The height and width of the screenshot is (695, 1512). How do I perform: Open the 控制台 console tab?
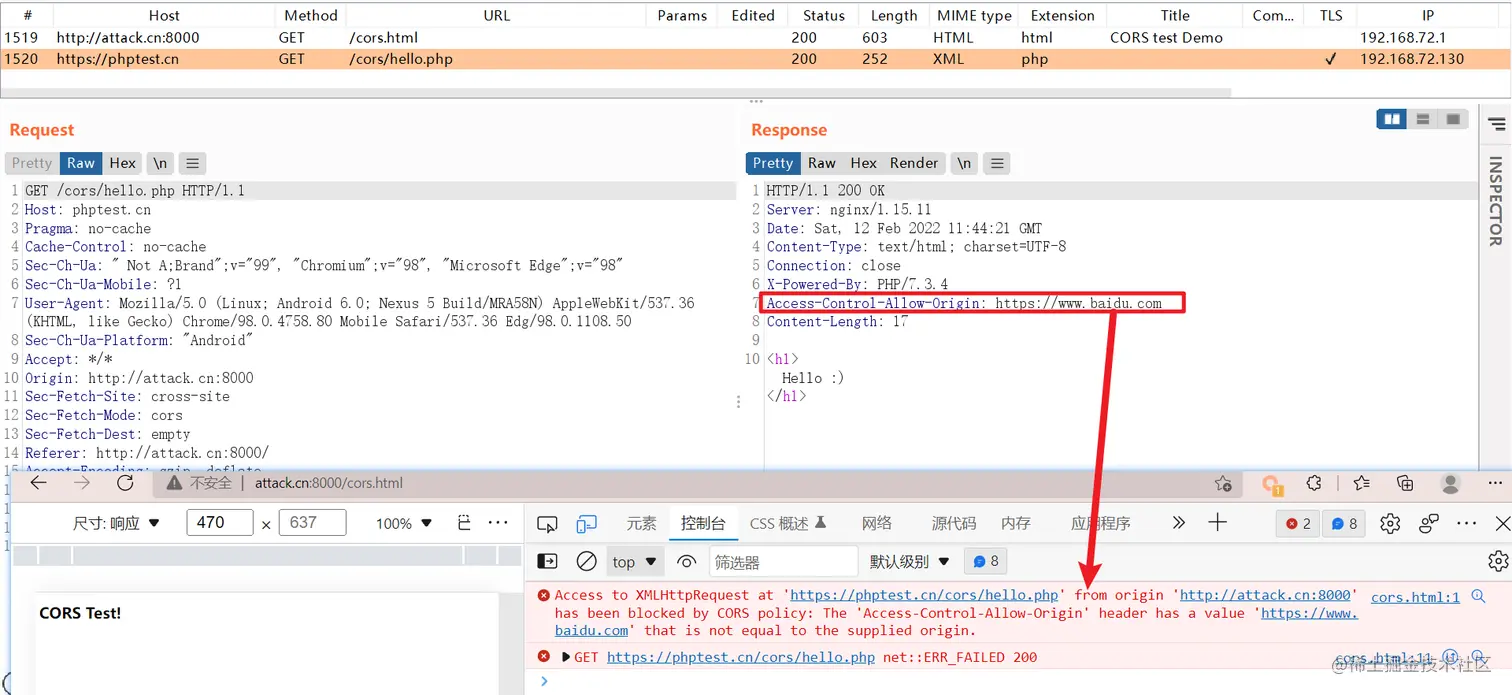click(x=703, y=523)
